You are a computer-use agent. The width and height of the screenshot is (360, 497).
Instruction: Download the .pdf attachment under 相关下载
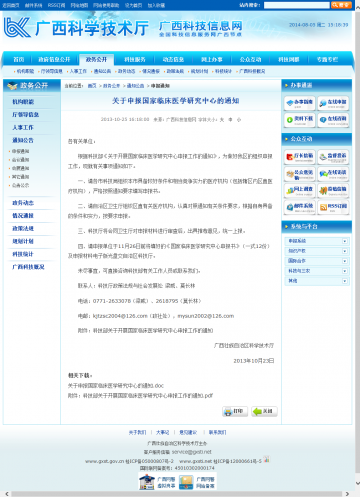pos(140,396)
